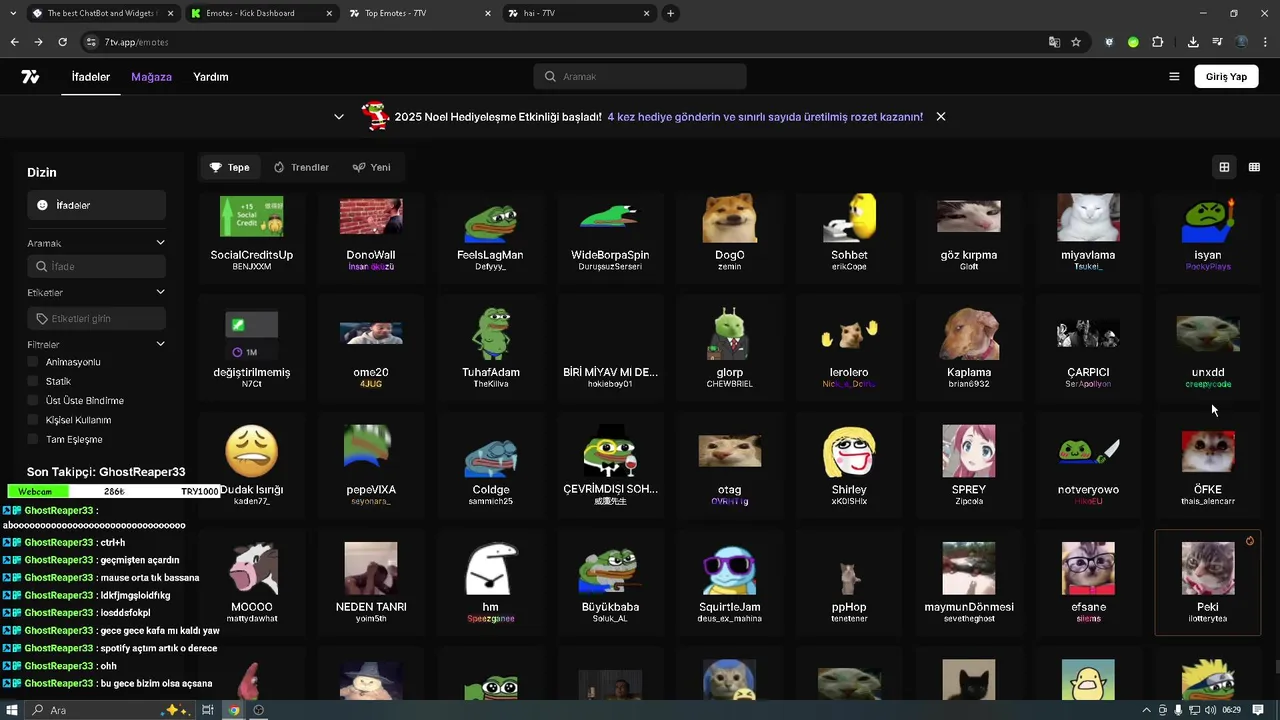The width and height of the screenshot is (1280, 720).
Task: Open a new browser tab
Action: pos(670,13)
